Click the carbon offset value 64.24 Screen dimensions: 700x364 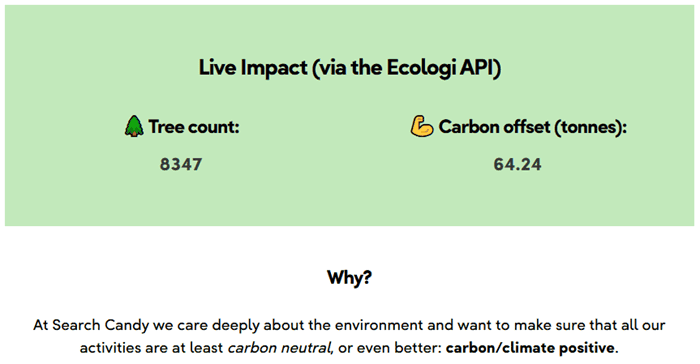(517, 164)
